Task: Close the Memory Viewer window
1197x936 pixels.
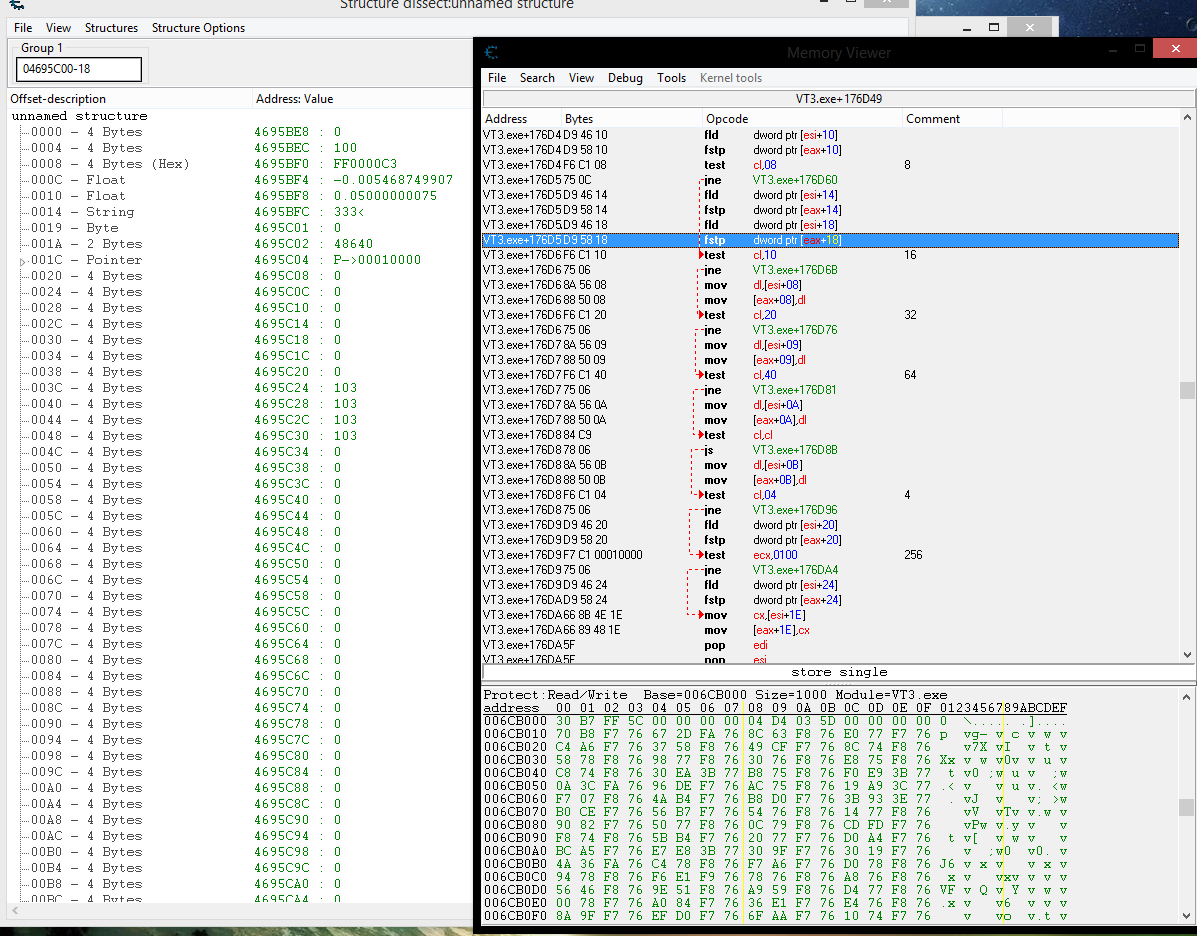Action: click(1173, 48)
